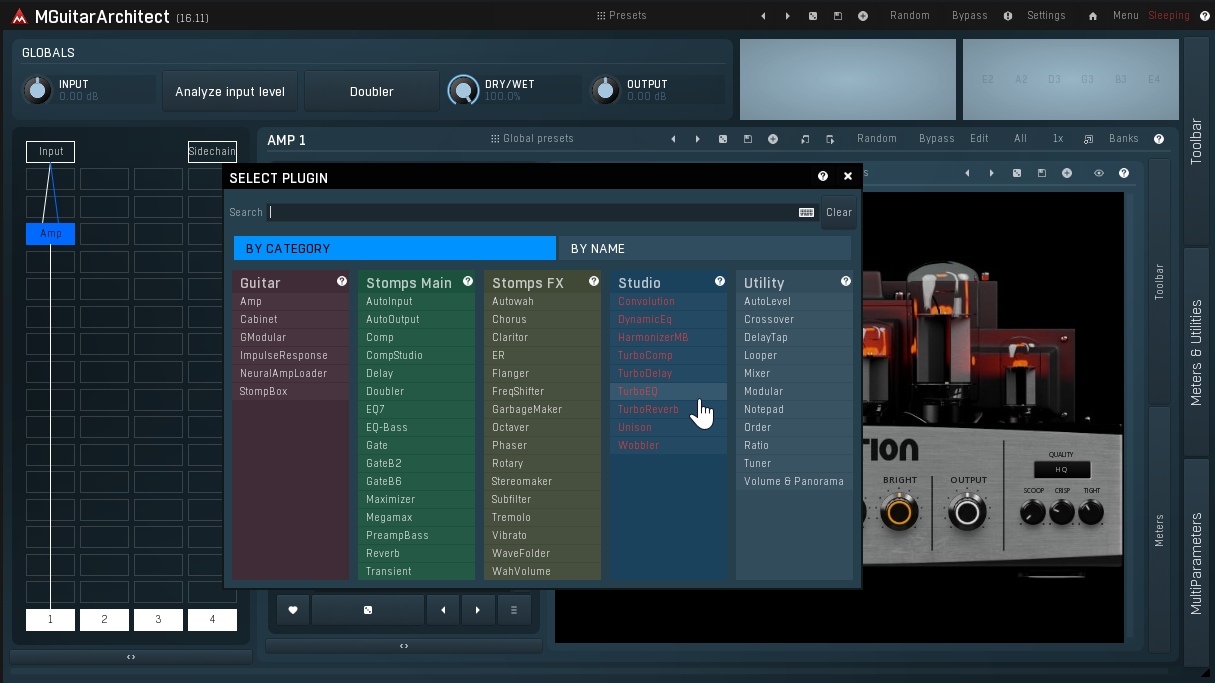Click the AMP 1 header save icon
This screenshot has height=683, width=1215.
coord(748,139)
